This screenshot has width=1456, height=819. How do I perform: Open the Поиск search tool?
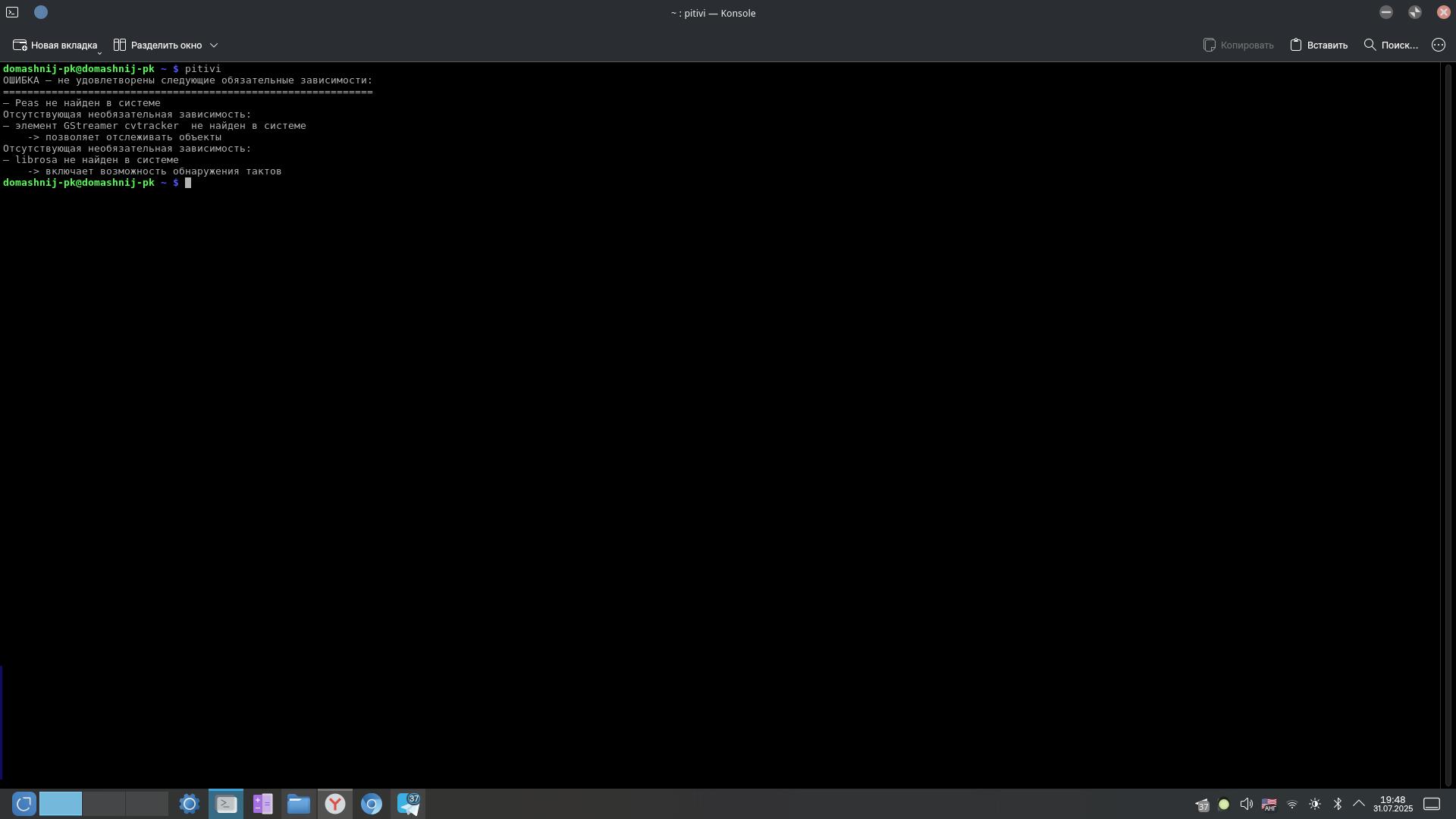pyautogui.click(x=1391, y=45)
